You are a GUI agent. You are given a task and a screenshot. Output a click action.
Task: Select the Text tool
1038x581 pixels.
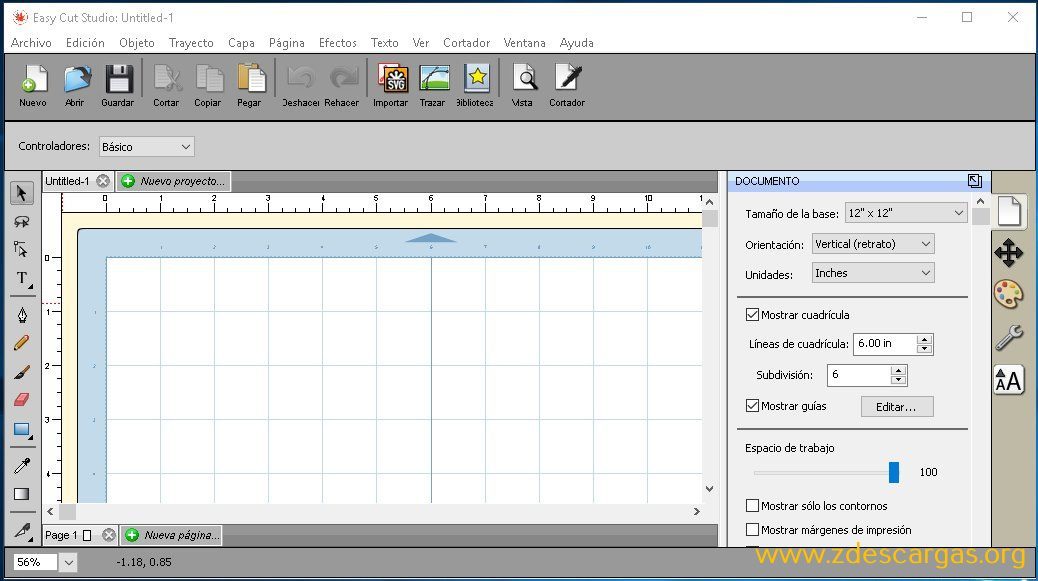[x=22, y=278]
